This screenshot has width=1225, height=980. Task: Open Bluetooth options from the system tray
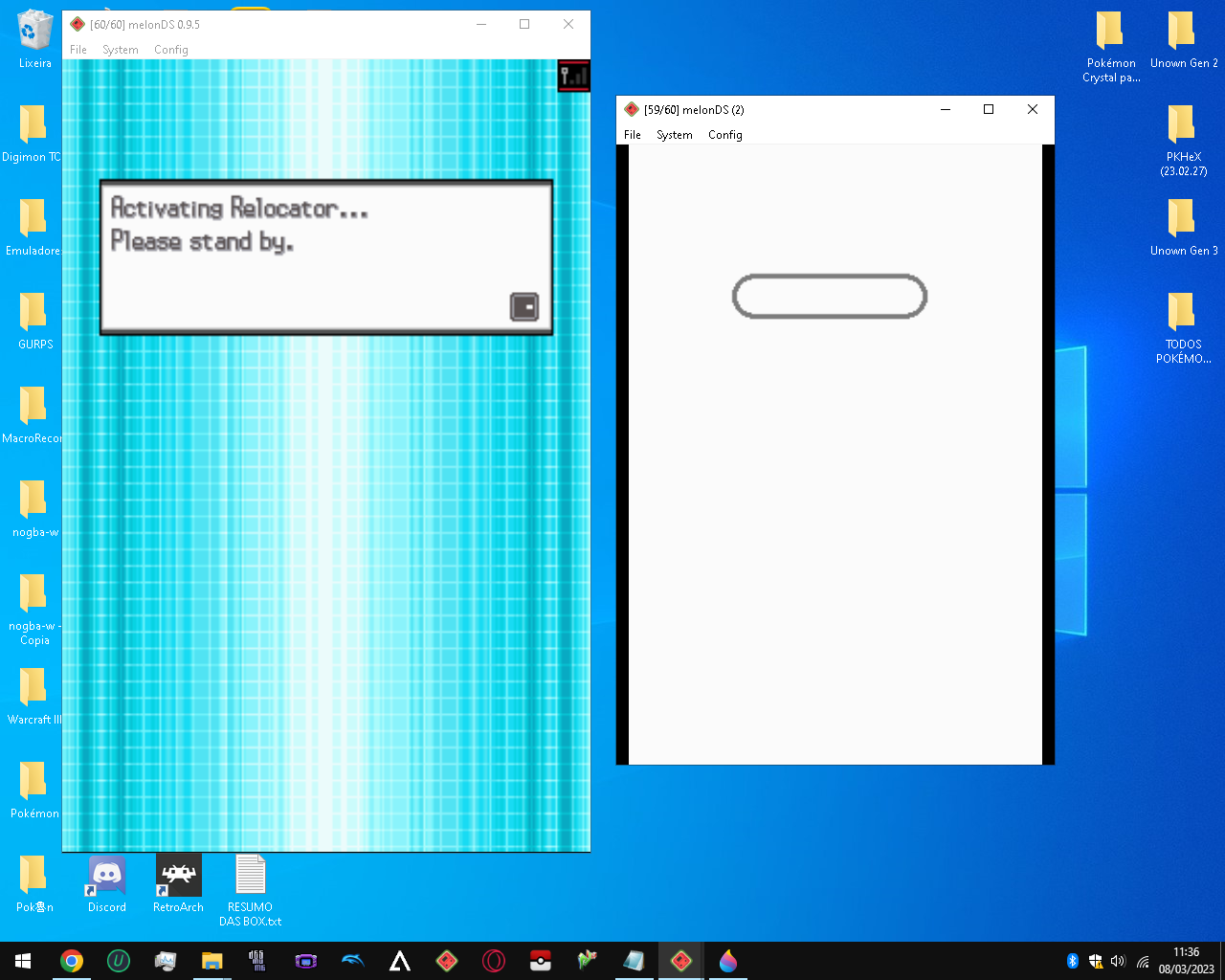[x=1072, y=960]
